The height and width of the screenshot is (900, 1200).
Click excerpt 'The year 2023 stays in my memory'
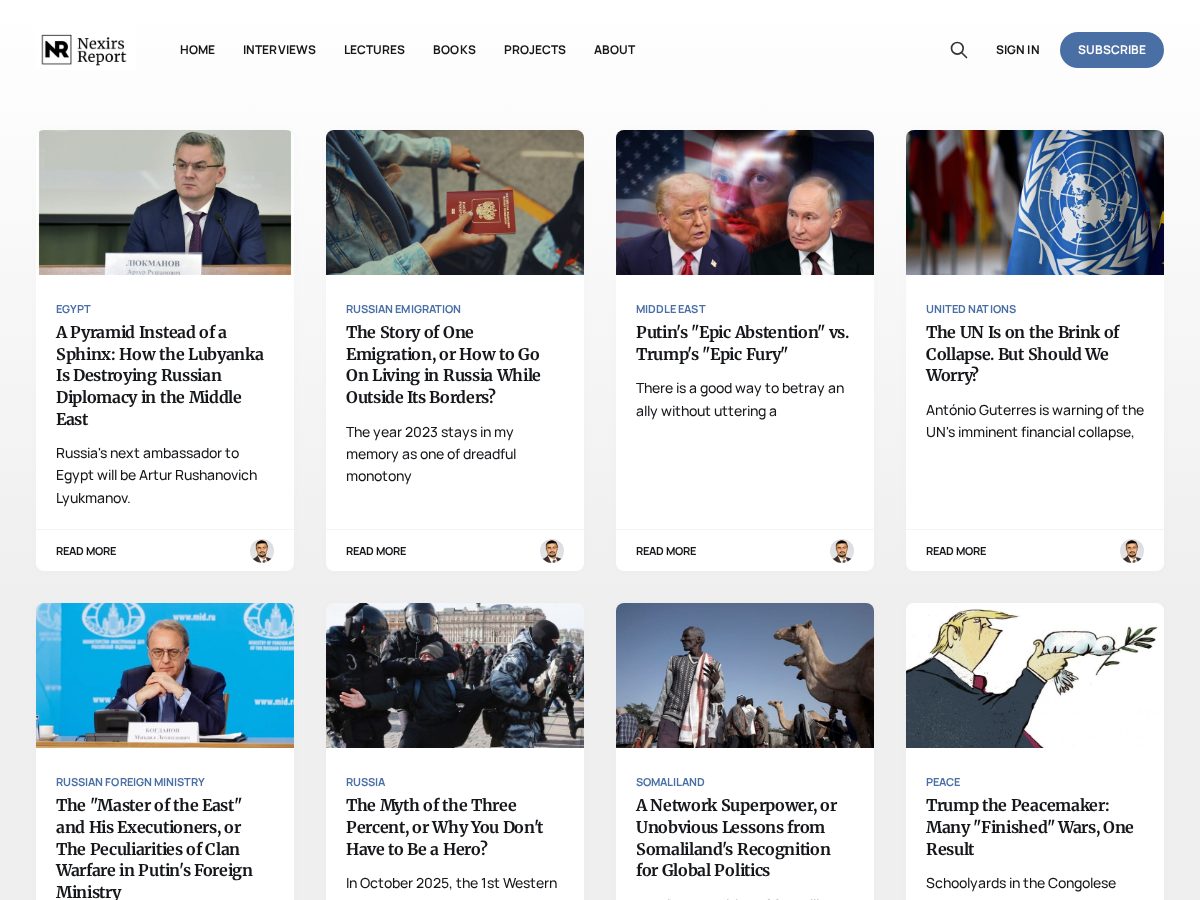click(431, 454)
